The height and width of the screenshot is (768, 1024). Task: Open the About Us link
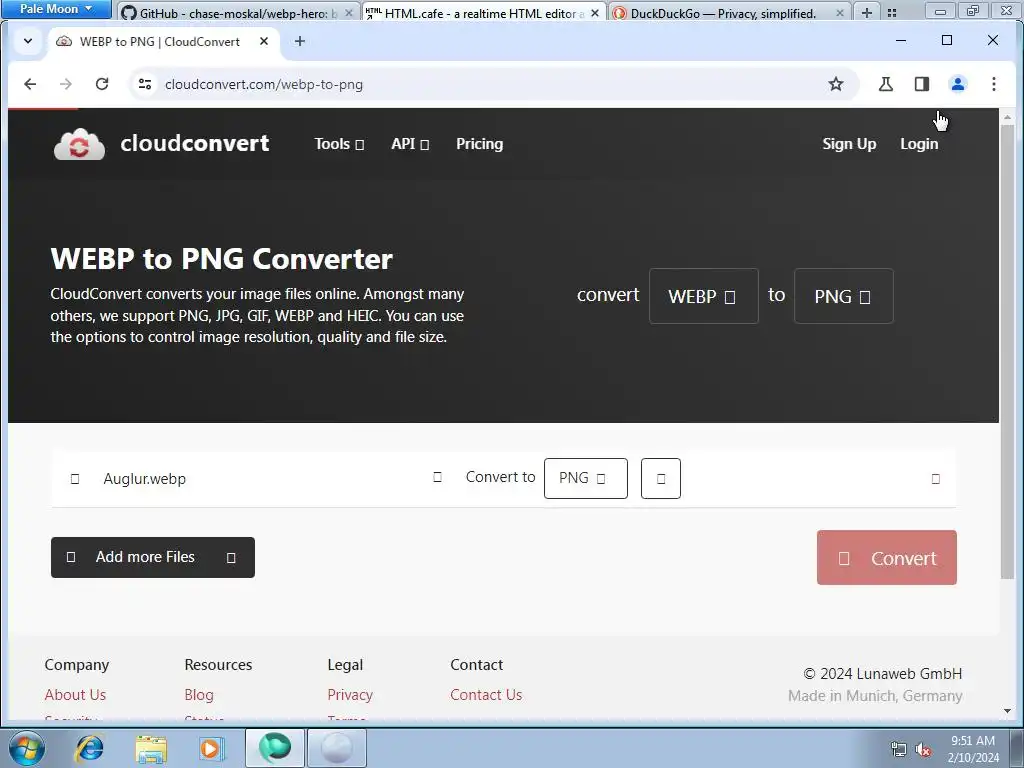point(75,695)
